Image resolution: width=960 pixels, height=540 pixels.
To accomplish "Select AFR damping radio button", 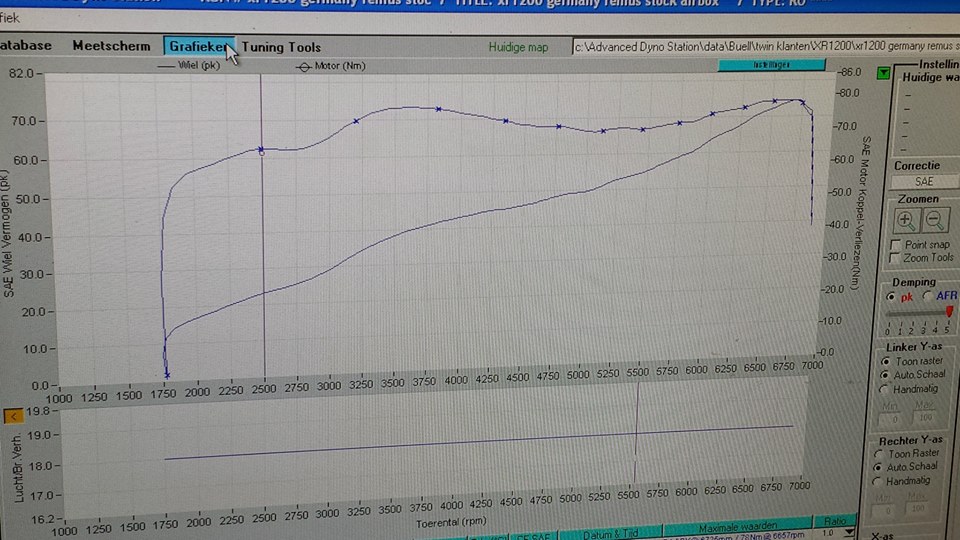I will [x=928, y=297].
